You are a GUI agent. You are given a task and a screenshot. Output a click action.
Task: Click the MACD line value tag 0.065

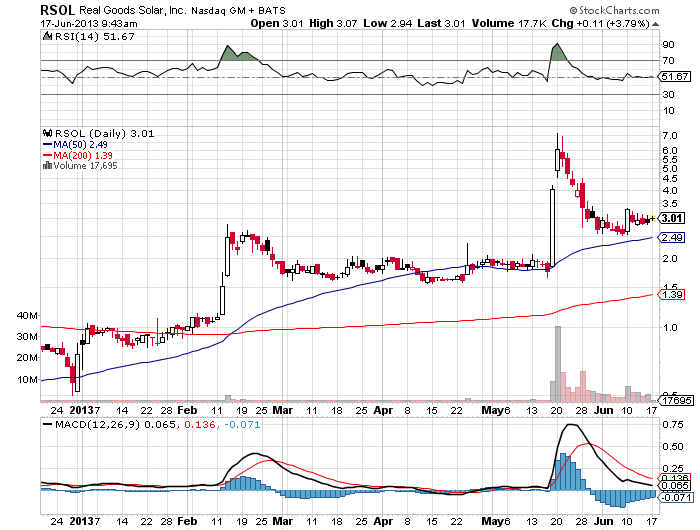(676, 486)
